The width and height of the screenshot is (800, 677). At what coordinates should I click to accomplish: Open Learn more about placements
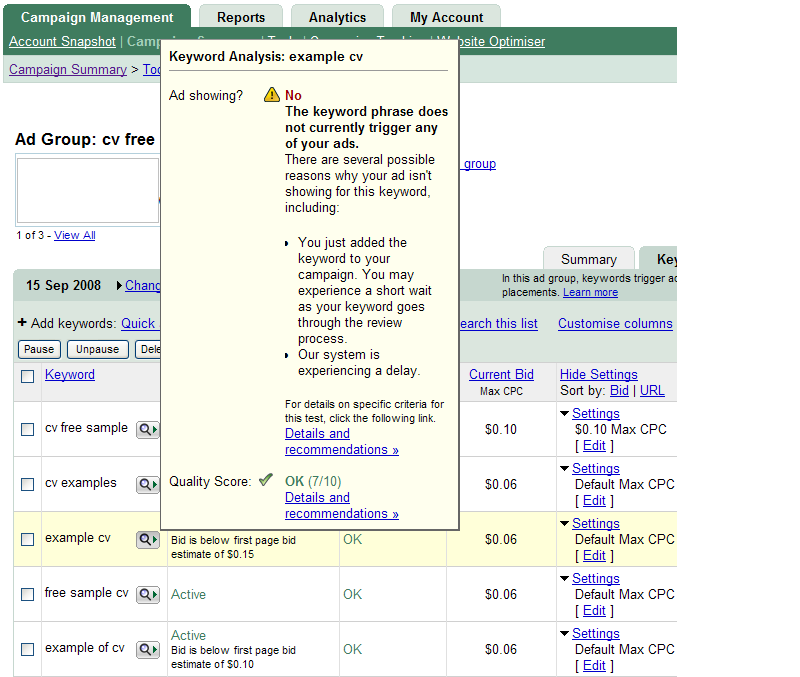point(590,292)
